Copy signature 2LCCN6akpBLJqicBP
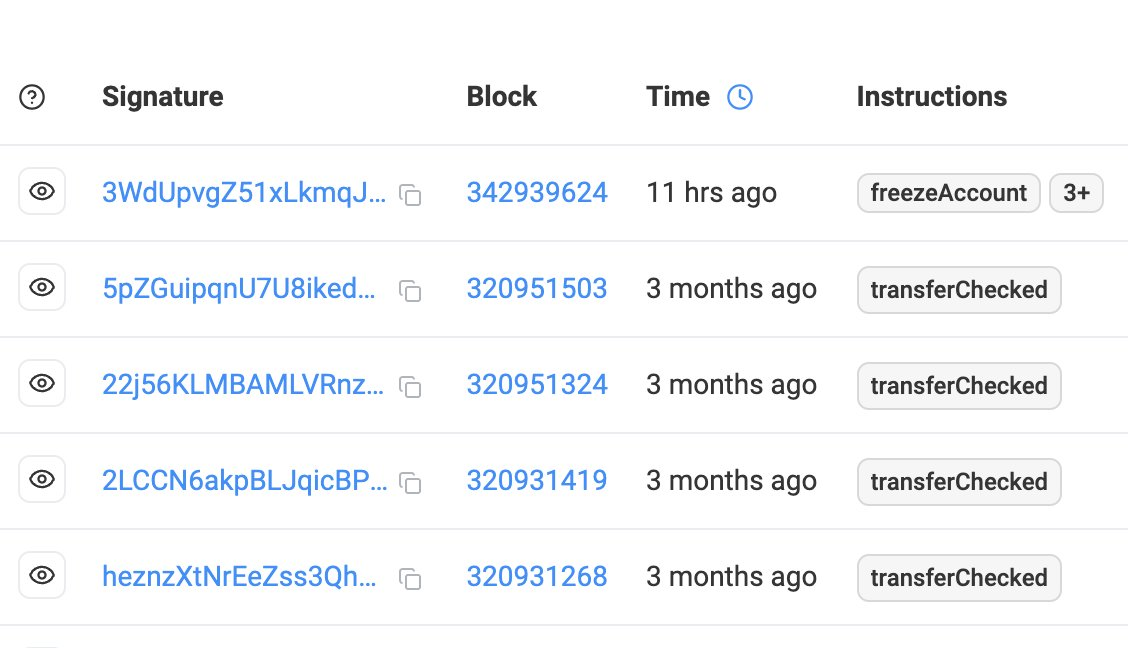This screenshot has height=648, width=1128. tap(410, 483)
